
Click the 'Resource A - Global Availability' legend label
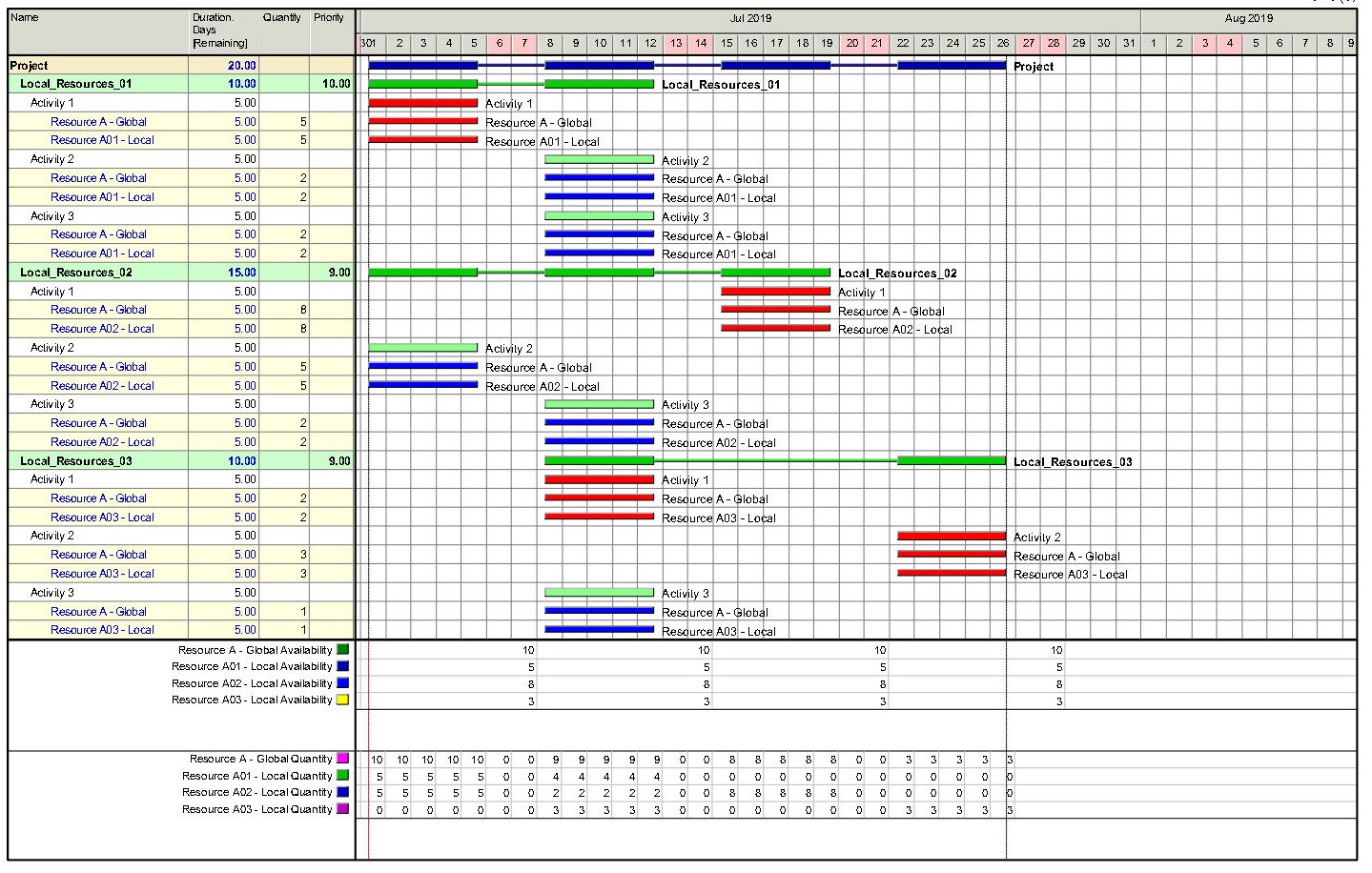click(x=255, y=650)
